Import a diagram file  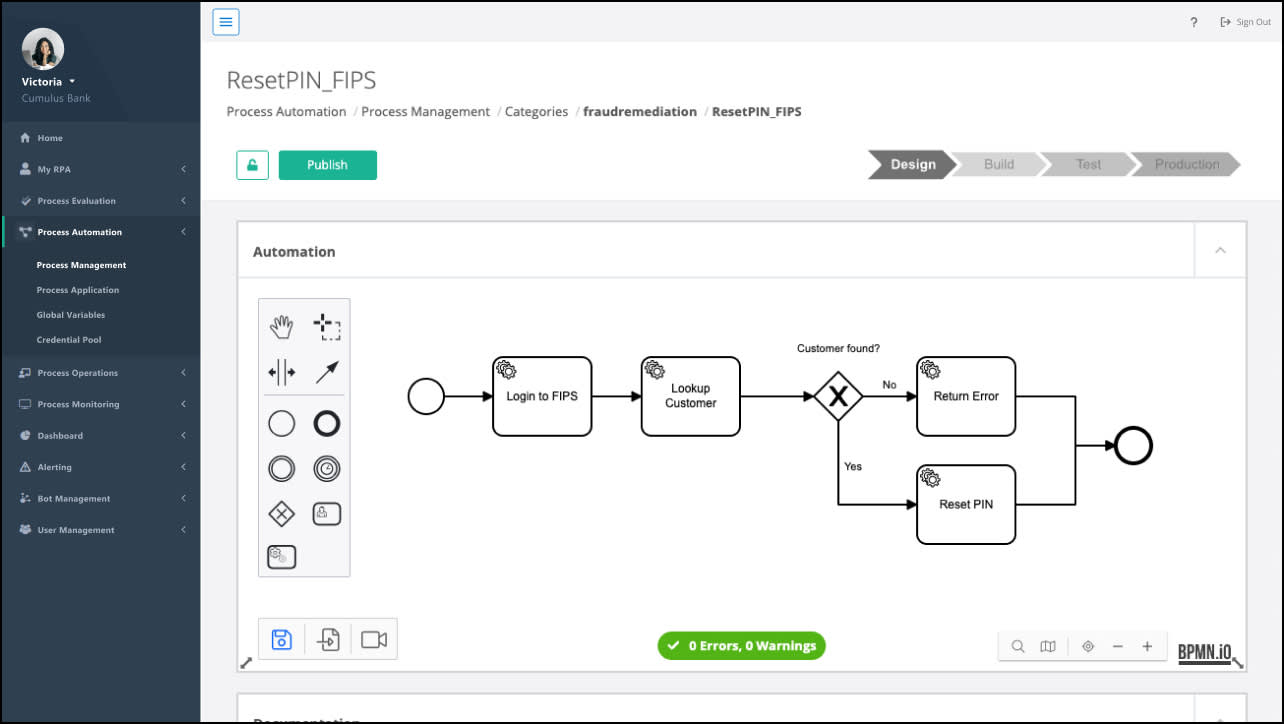point(328,640)
